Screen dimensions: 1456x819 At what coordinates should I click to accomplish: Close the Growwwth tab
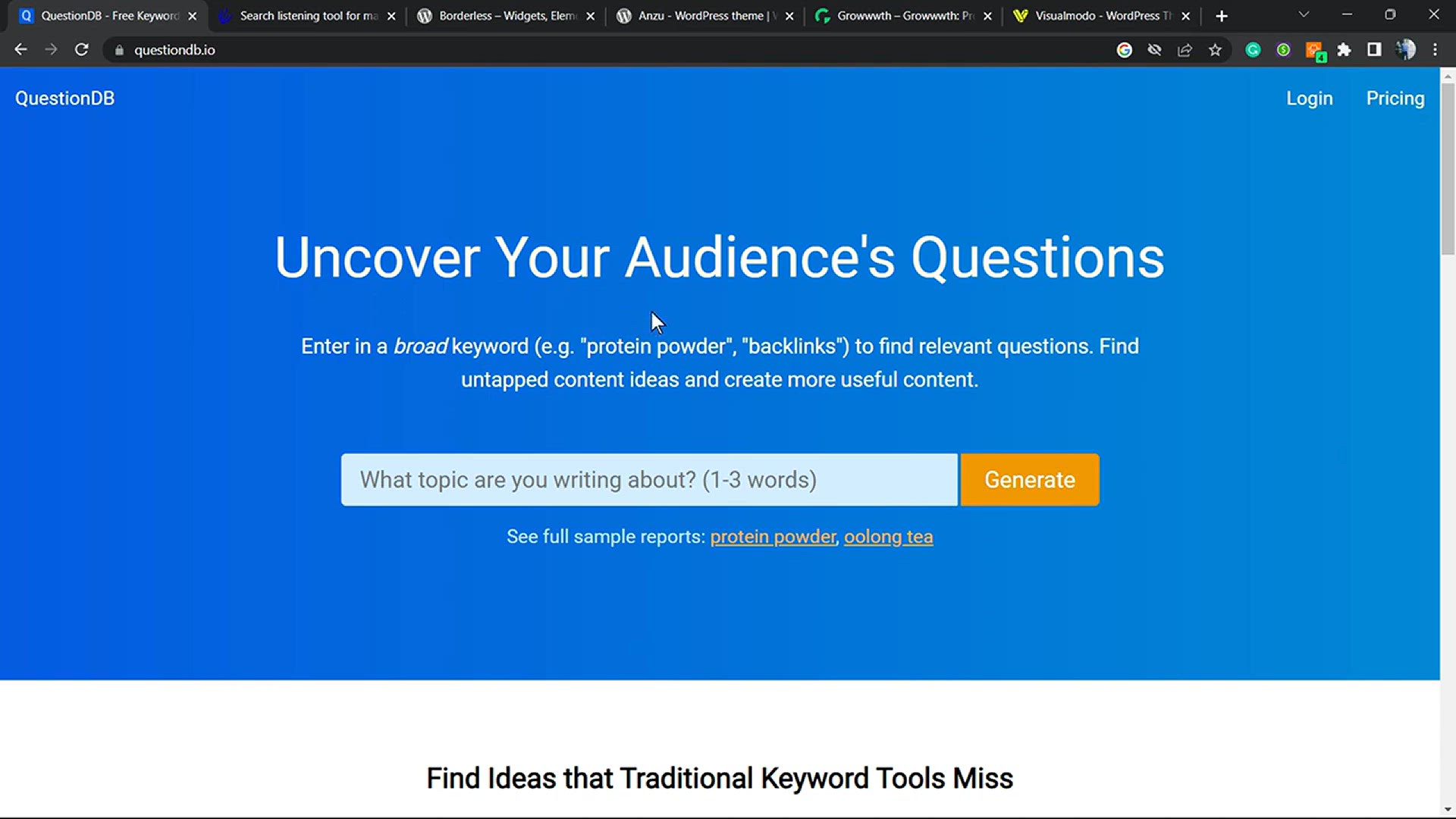click(x=987, y=16)
